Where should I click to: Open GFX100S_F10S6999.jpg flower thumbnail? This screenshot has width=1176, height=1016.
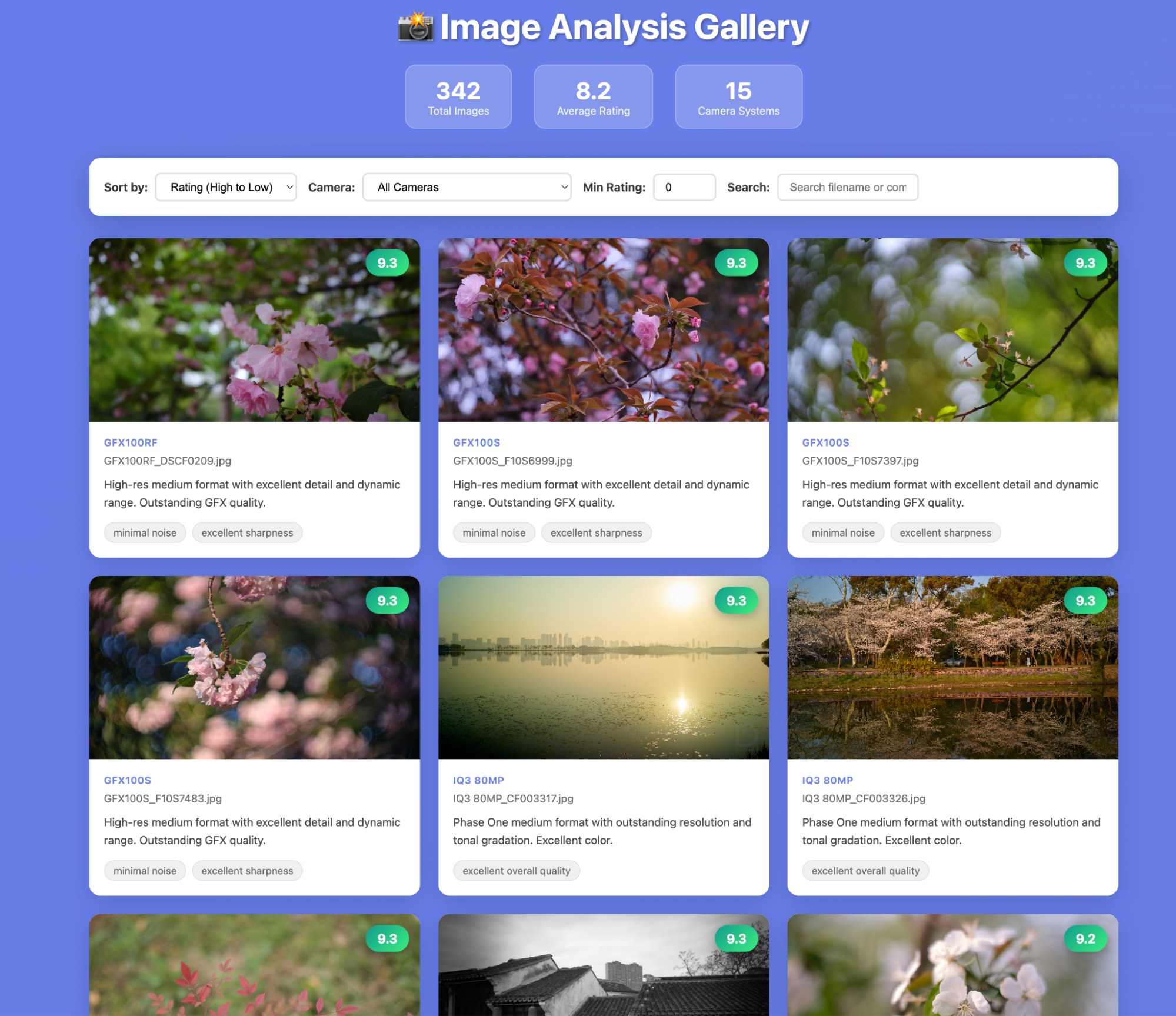pyautogui.click(x=603, y=329)
